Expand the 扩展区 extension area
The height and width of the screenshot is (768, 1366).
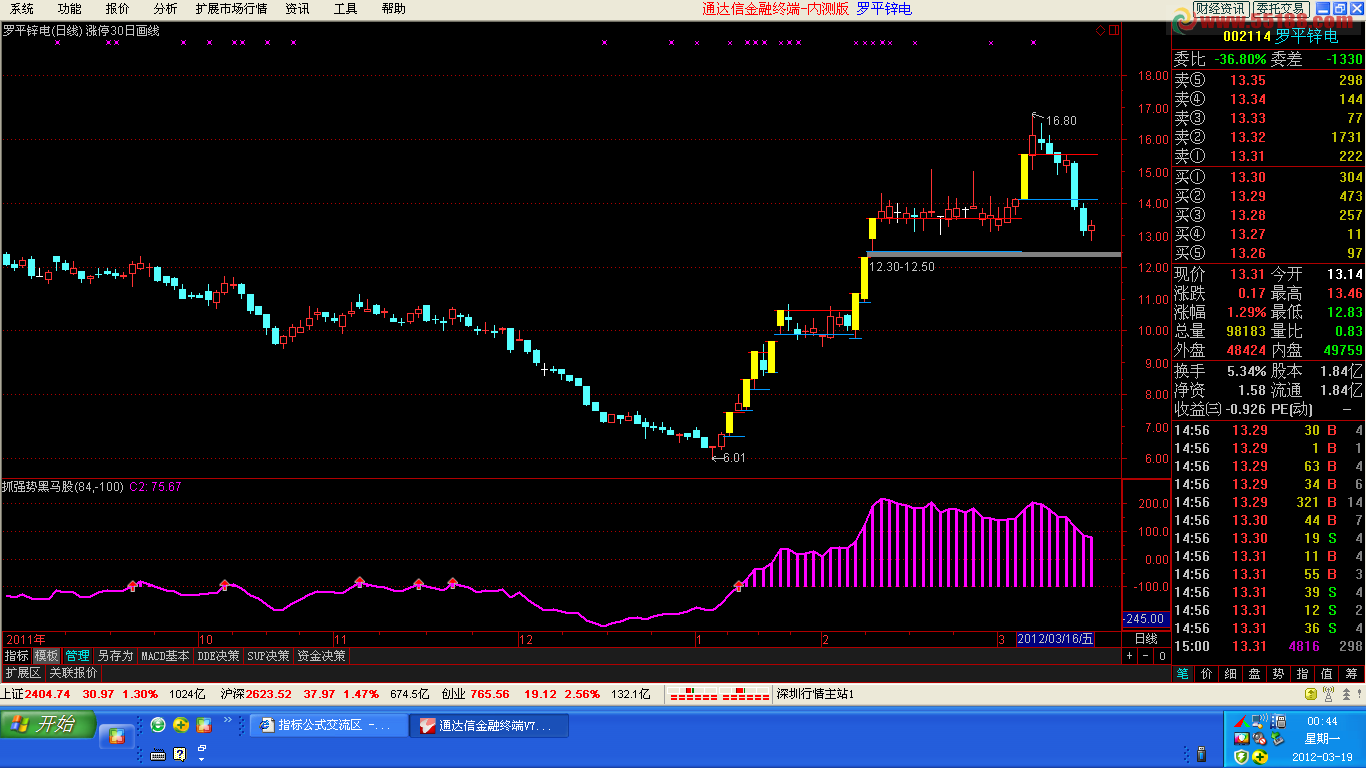click(23, 673)
